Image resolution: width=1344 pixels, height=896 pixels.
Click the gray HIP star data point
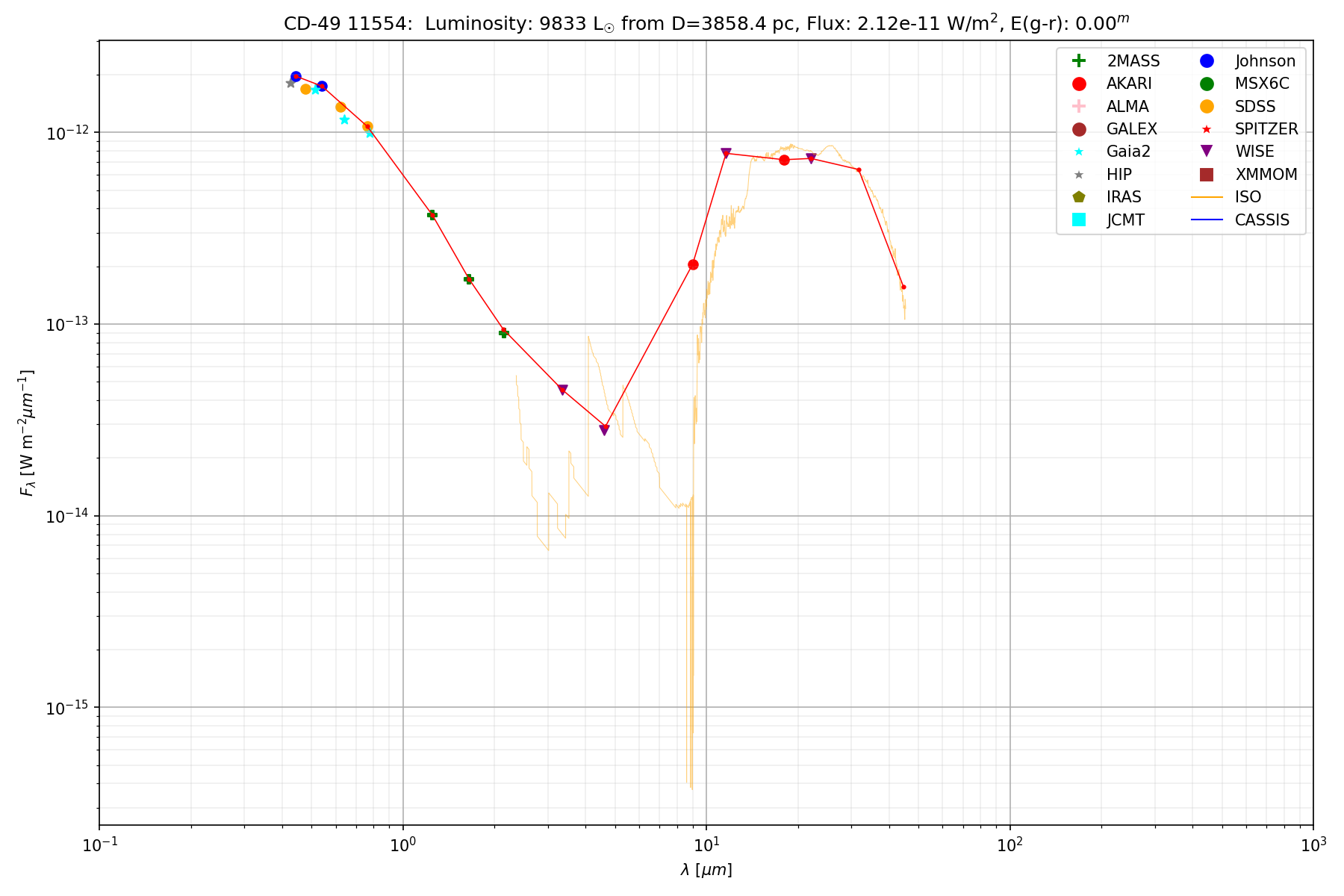[290, 83]
